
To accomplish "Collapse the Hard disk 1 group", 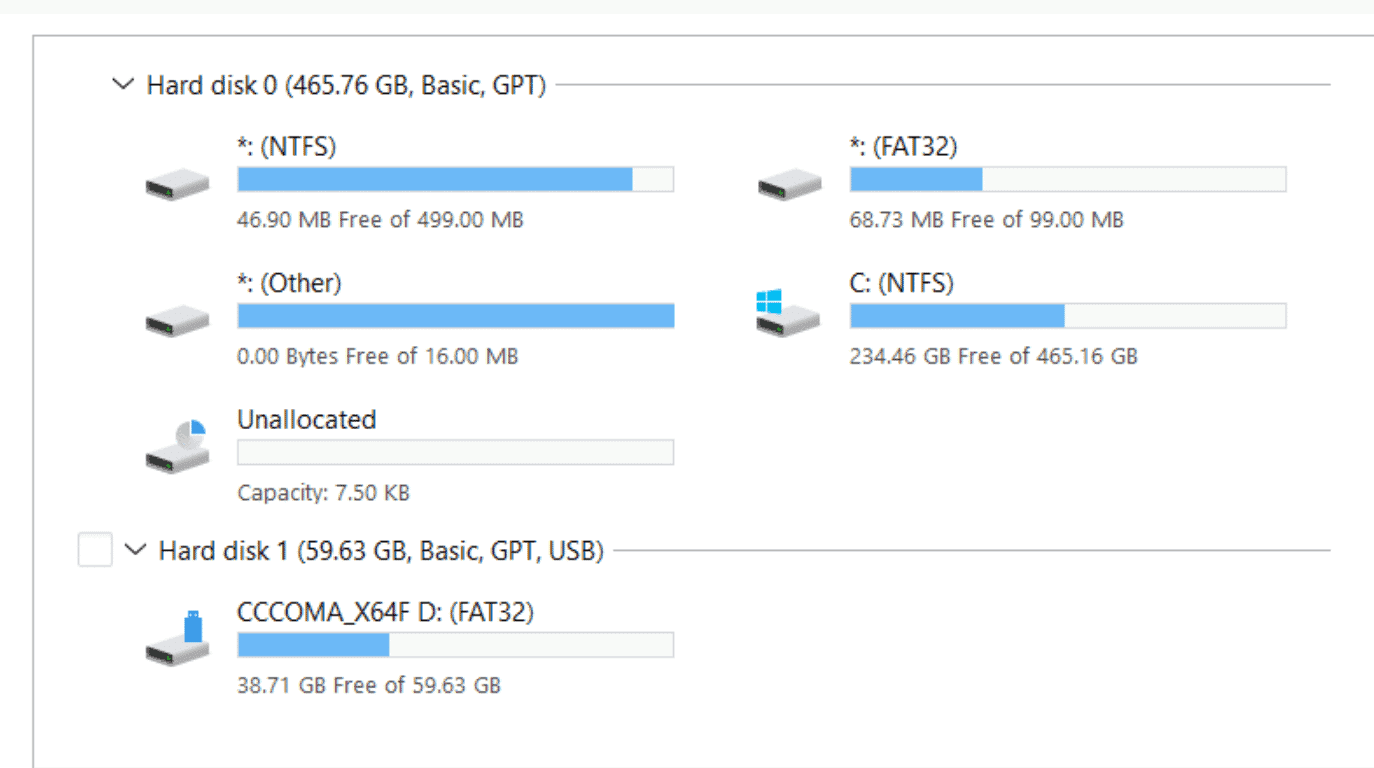I will pyautogui.click(x=136, y=550).
